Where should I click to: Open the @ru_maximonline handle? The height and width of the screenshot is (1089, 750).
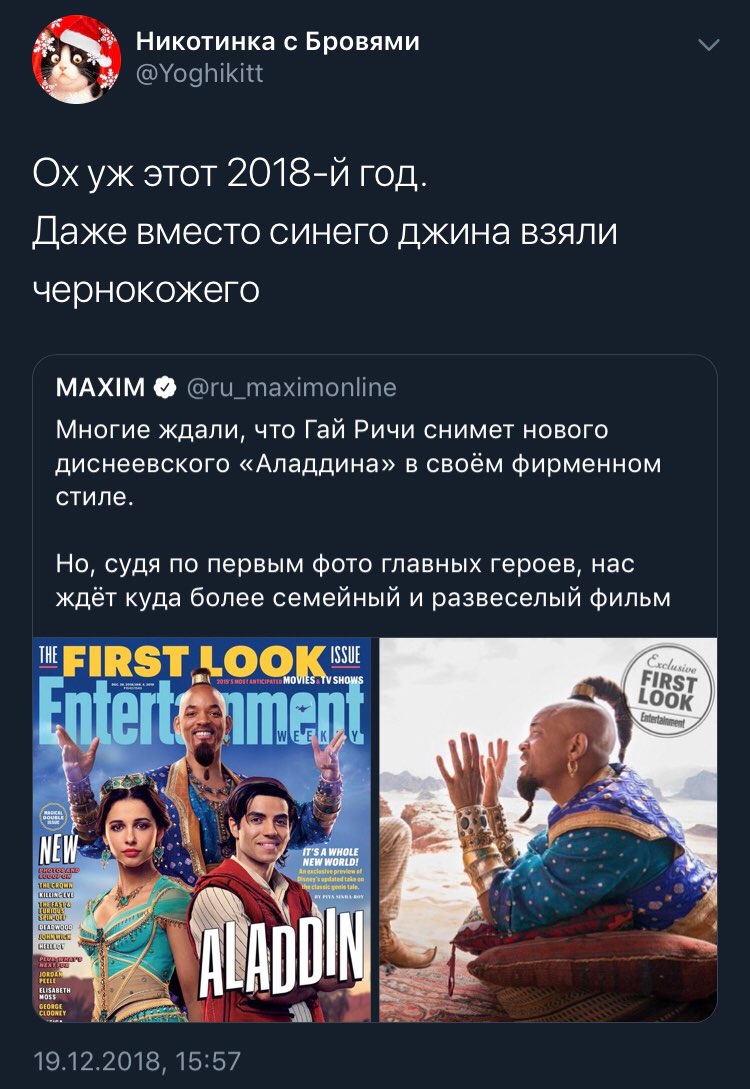click(x=292, y=387)
